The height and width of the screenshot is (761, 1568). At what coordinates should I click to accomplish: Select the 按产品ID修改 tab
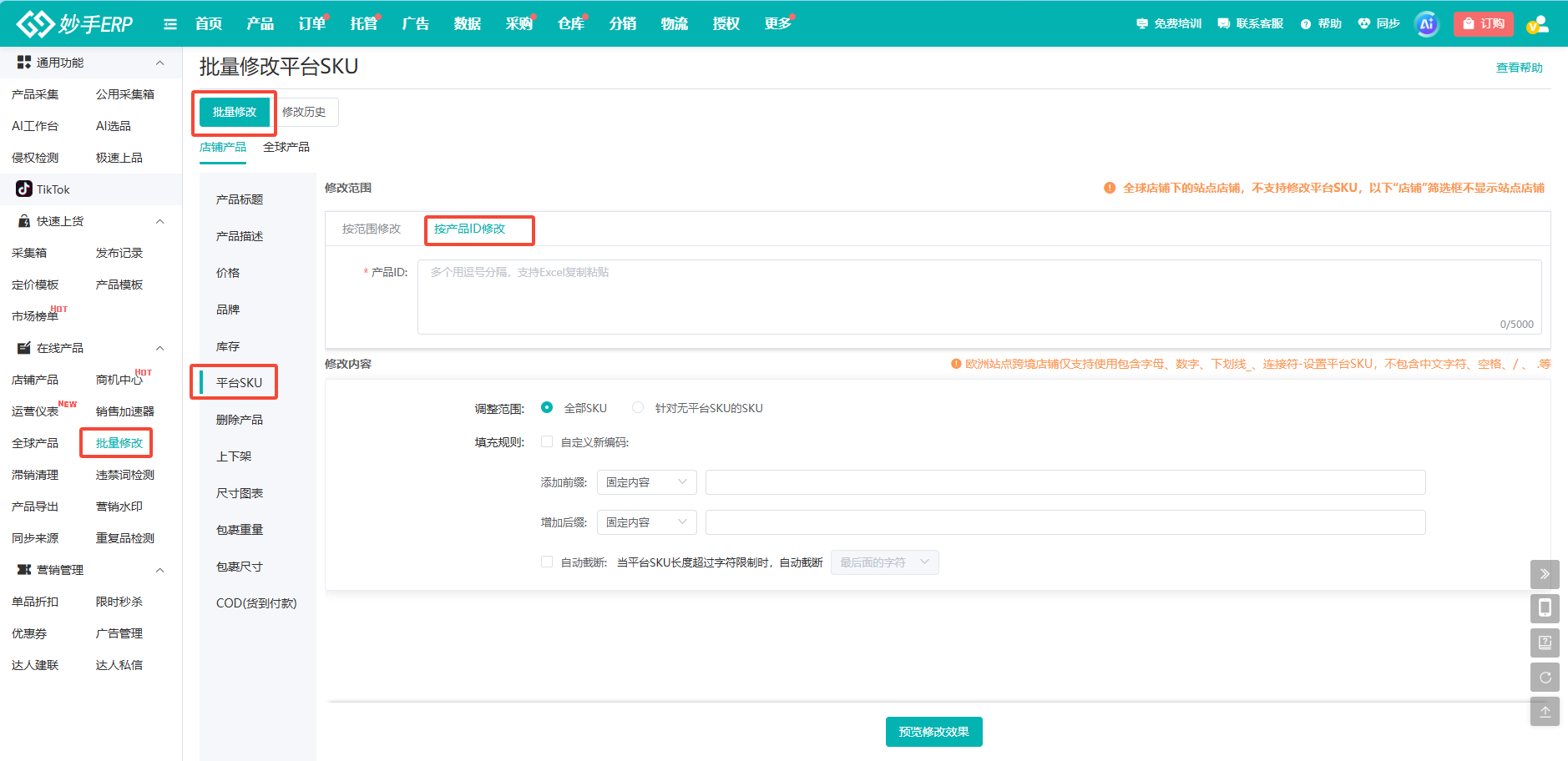tap(470, 229)
